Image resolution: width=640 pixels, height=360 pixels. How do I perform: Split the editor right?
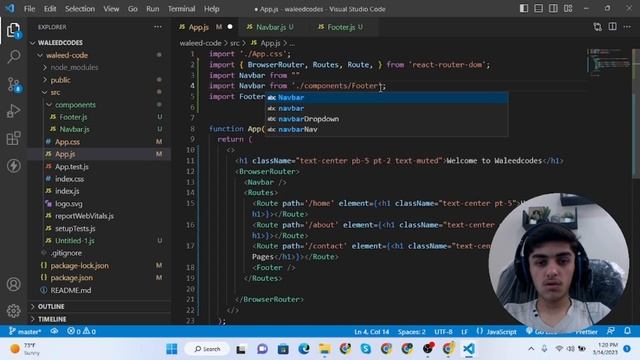coord(612,27)
